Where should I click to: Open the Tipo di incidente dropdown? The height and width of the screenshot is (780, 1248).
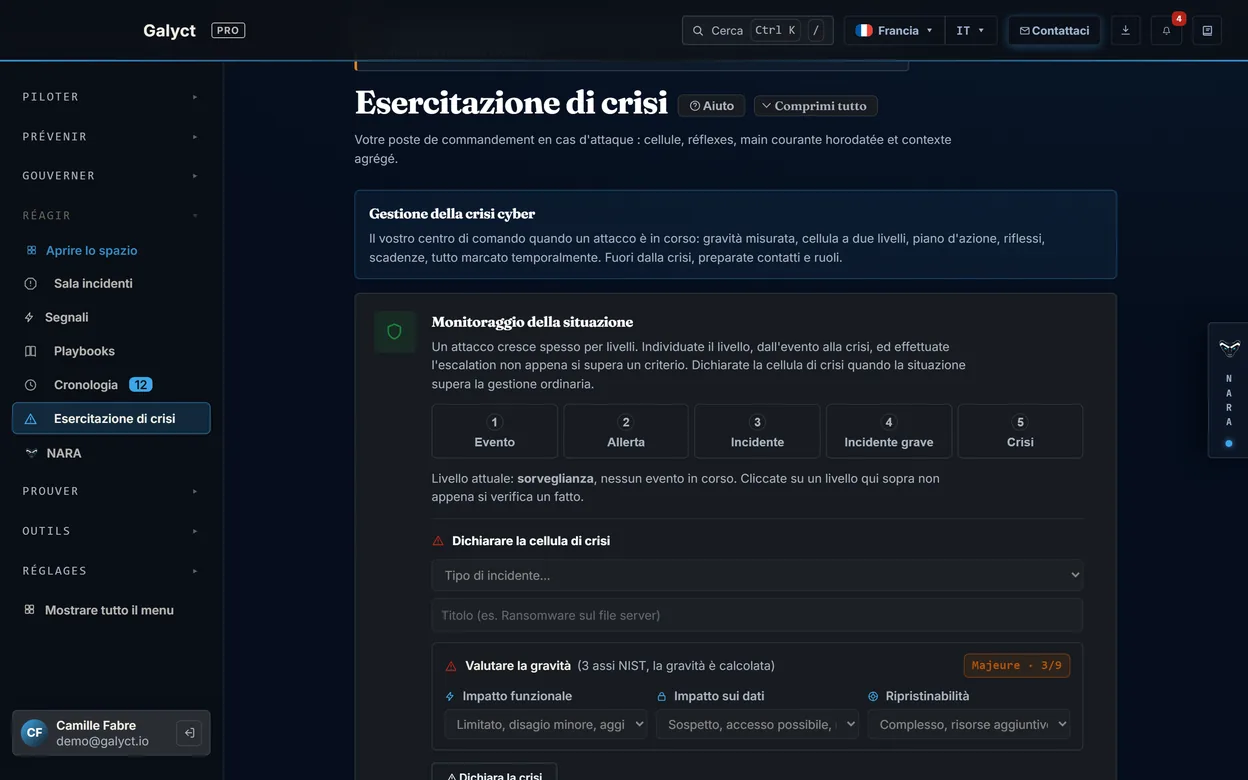click(757, 575)
